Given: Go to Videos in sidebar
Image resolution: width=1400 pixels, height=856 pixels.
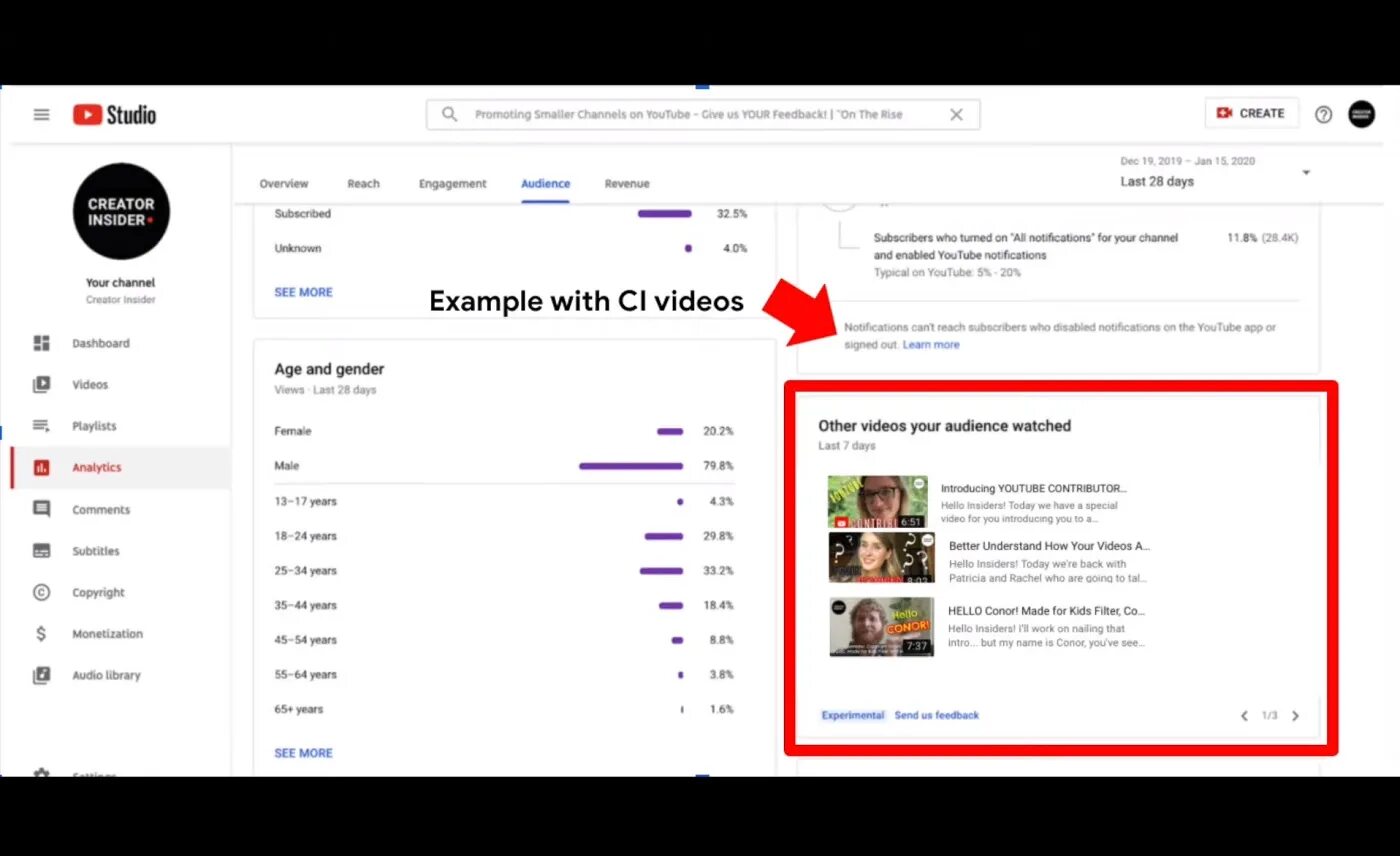Looking at the screenshot, I should pyautogui.click(x=120, y=384).
